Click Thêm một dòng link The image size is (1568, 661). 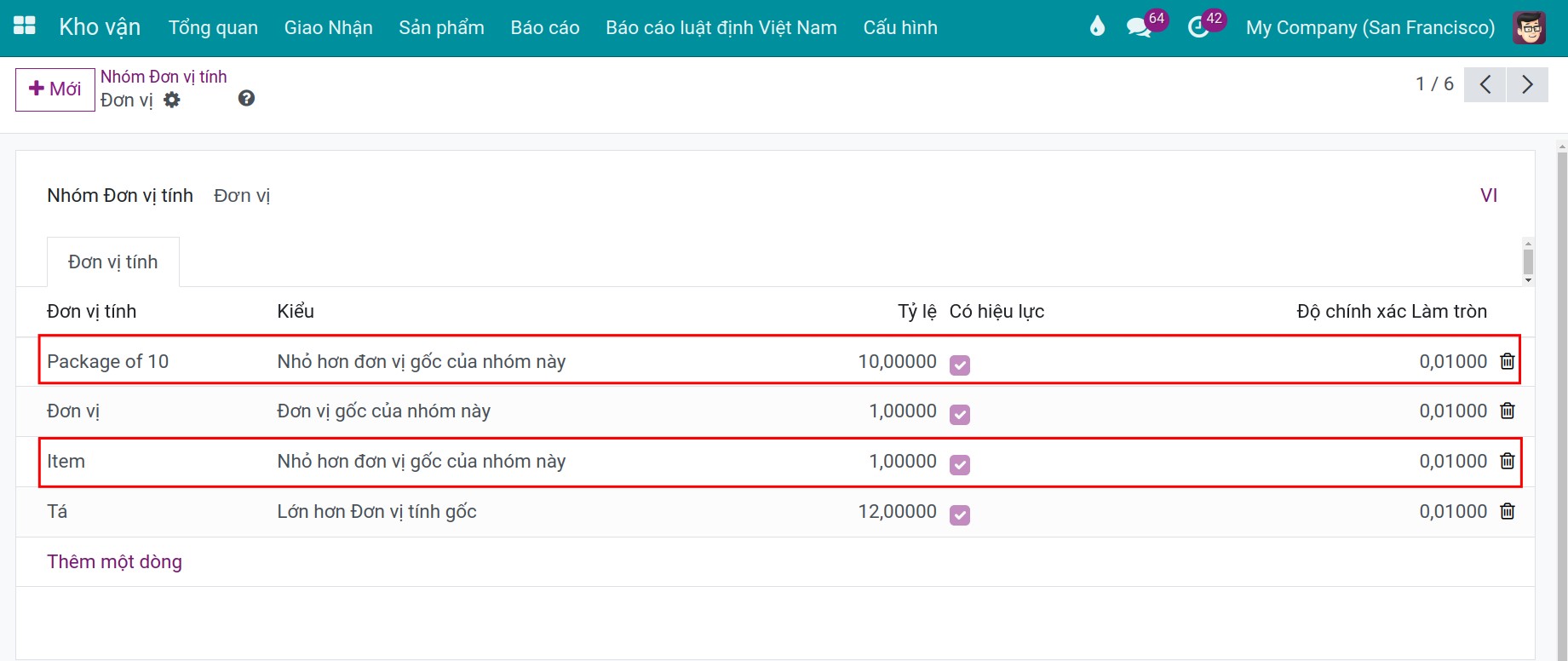[114, 561]
